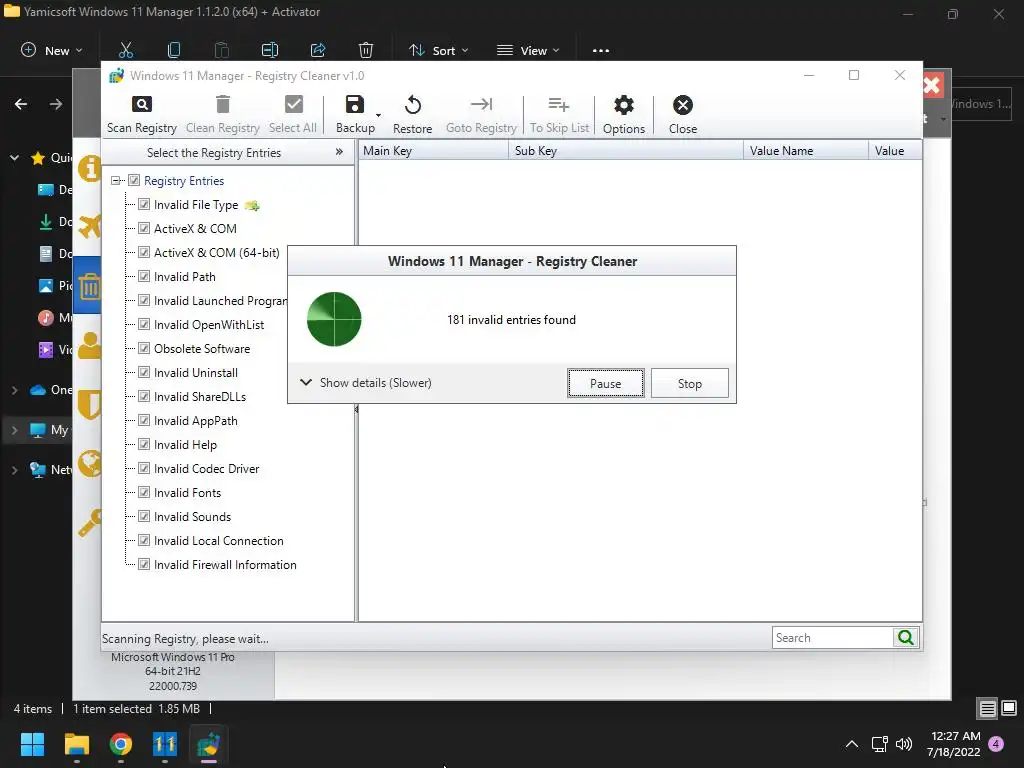This screenshot has height=768, width=1024.
Task: Click the Copy icon in Explorer
Action: pyautogui.click(x=174, y=50)
